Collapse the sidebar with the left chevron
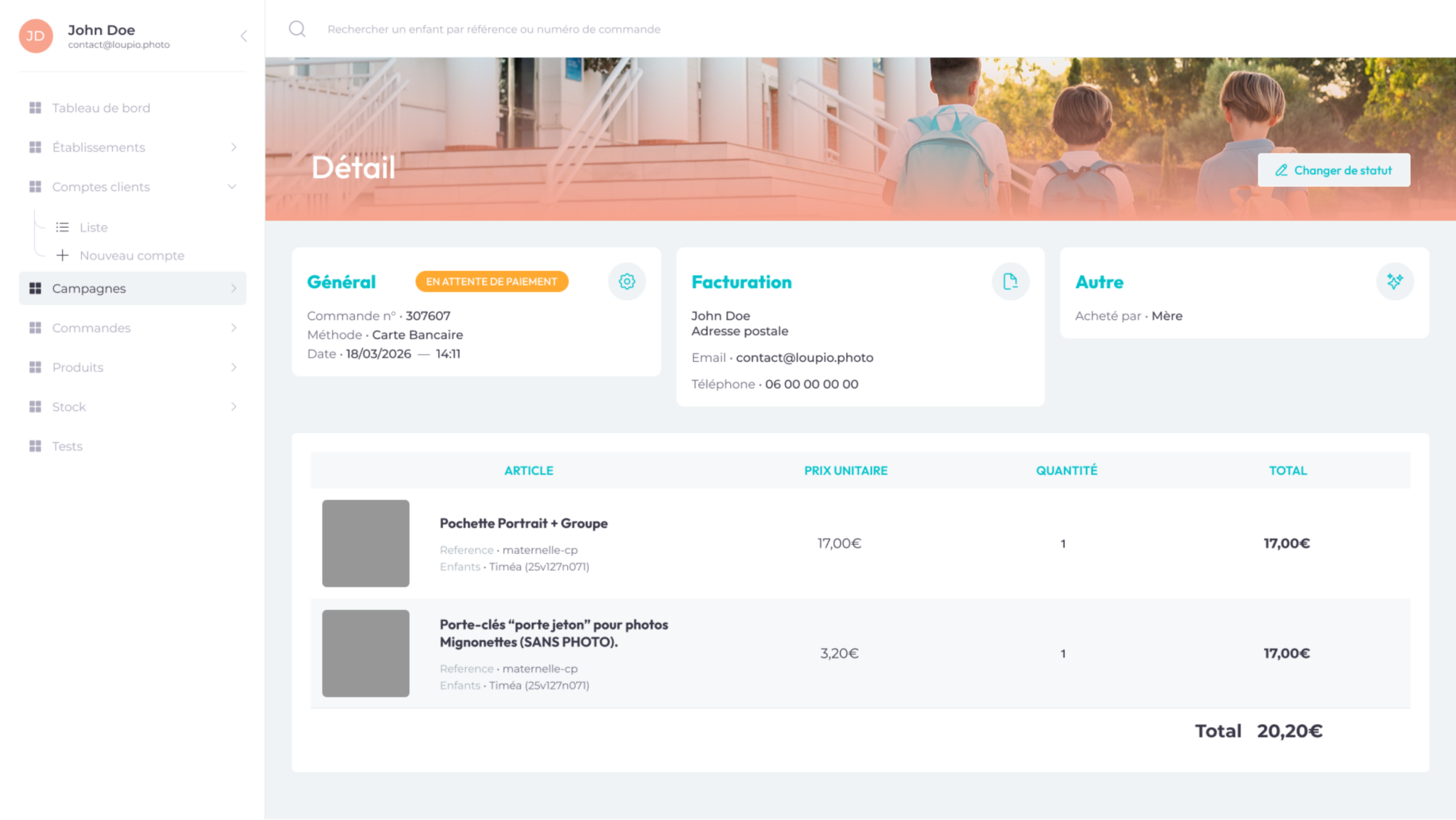 [244, 36]
